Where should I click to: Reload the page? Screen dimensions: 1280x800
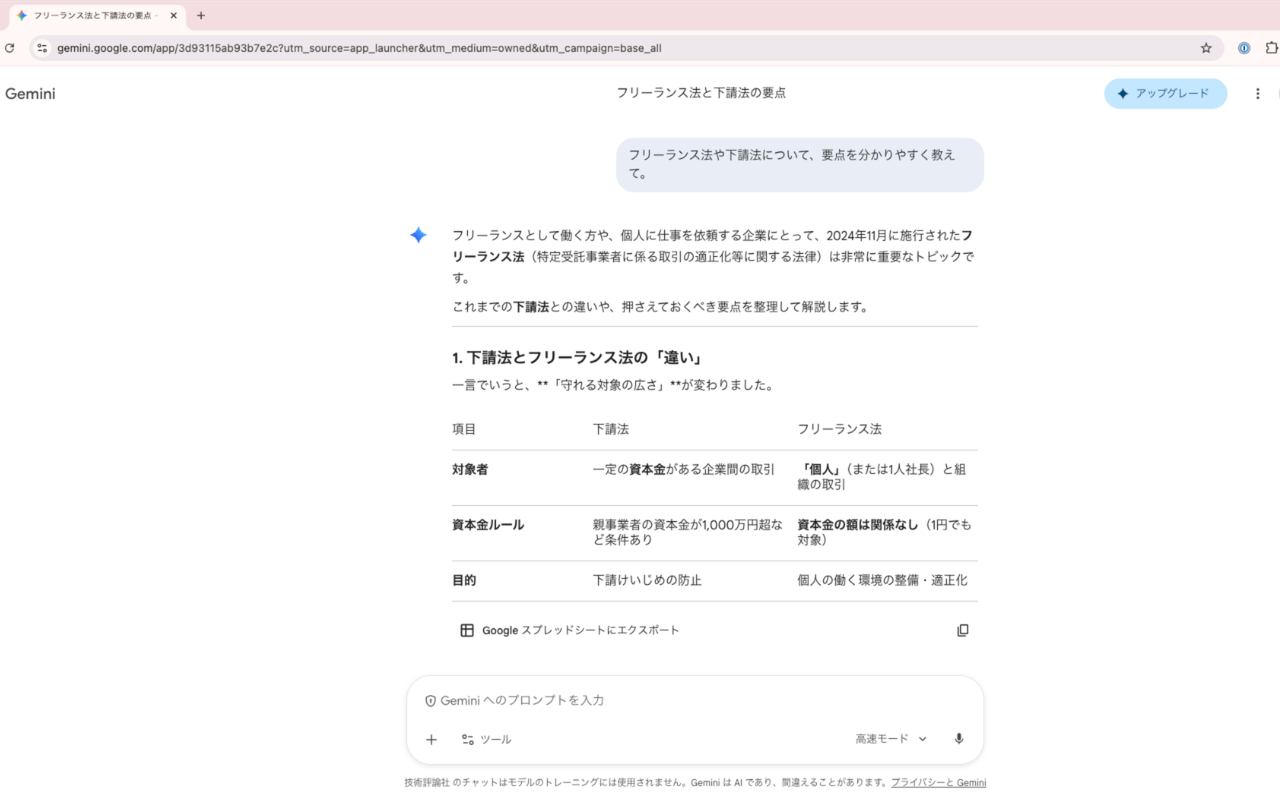(x=10, y=48)
